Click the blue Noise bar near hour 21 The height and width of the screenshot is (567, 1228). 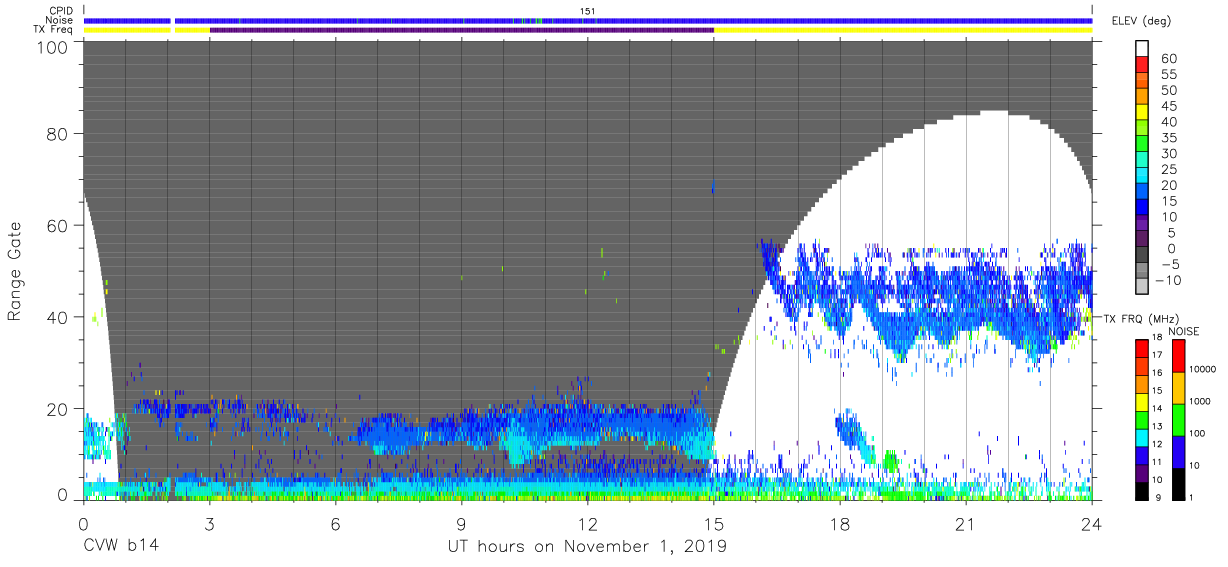(966, 20)
